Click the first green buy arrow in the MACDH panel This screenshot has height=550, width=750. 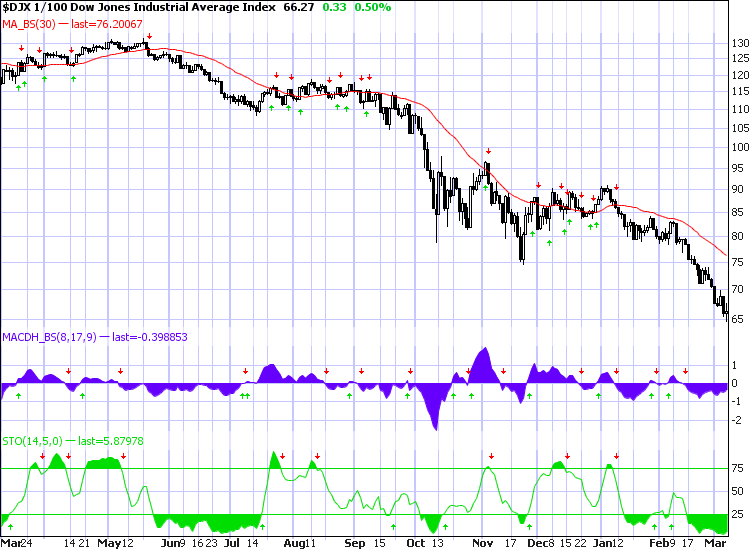tap(19, 397)
